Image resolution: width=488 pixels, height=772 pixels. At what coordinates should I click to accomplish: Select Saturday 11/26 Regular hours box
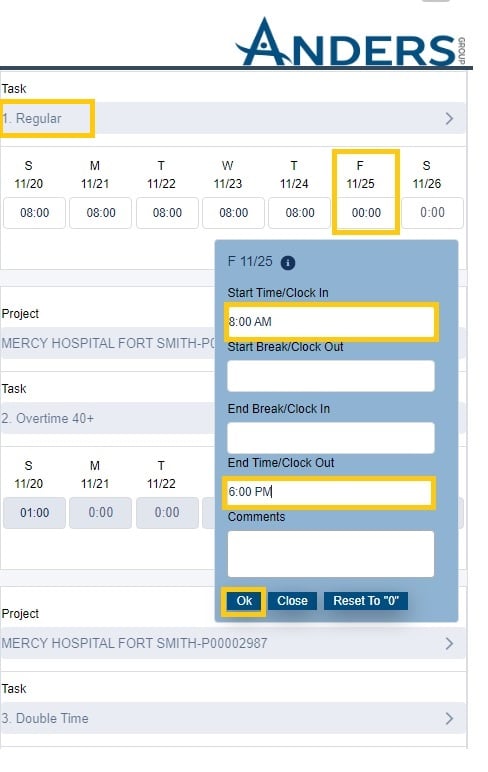click(x=432, y=213)
